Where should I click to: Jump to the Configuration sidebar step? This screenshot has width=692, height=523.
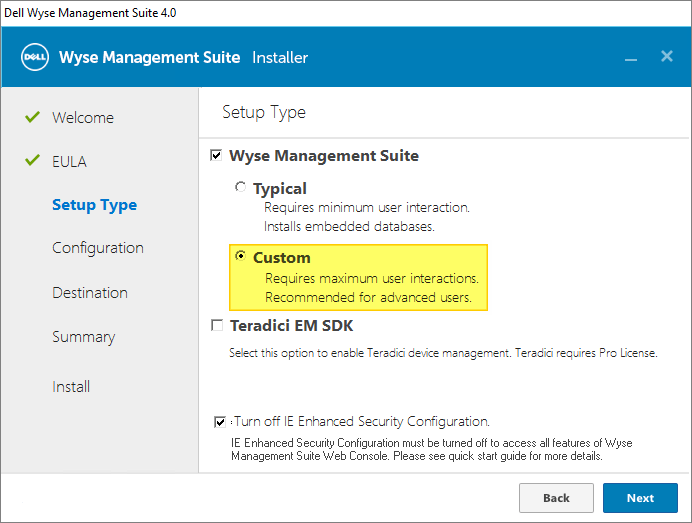point(98,248)
